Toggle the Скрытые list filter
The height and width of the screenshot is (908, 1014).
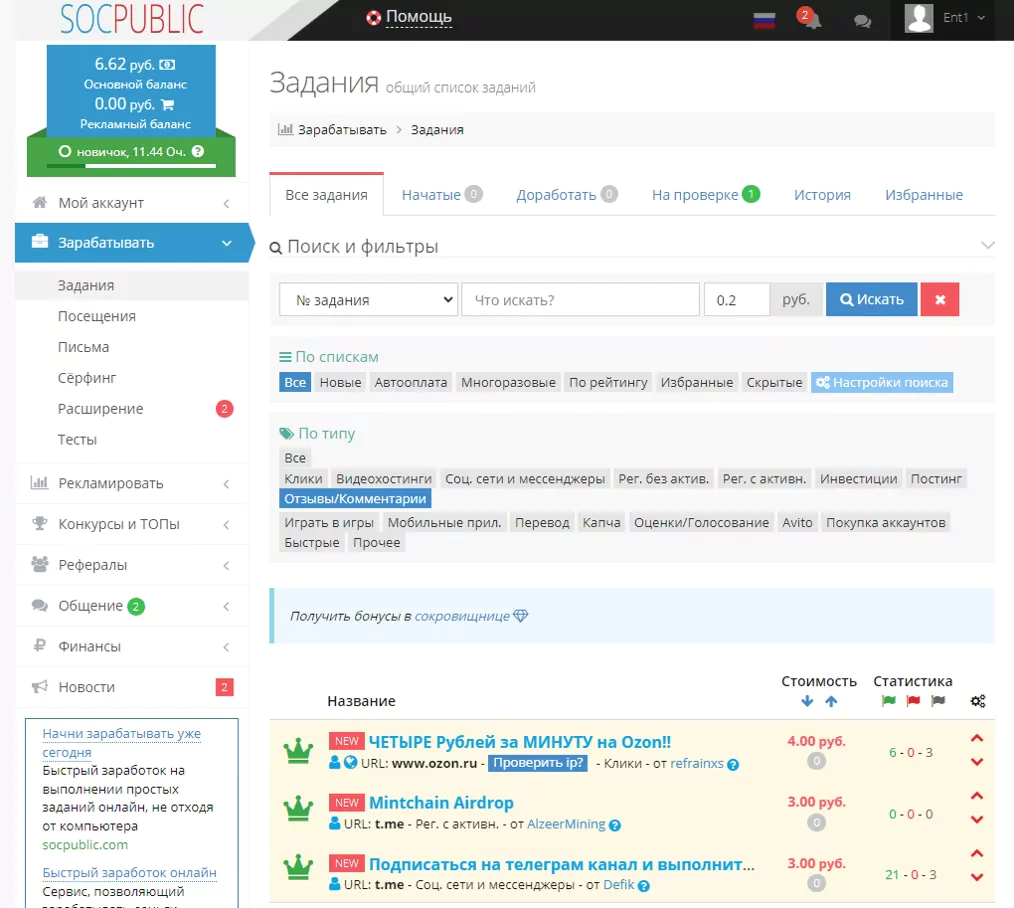[774, 382]
